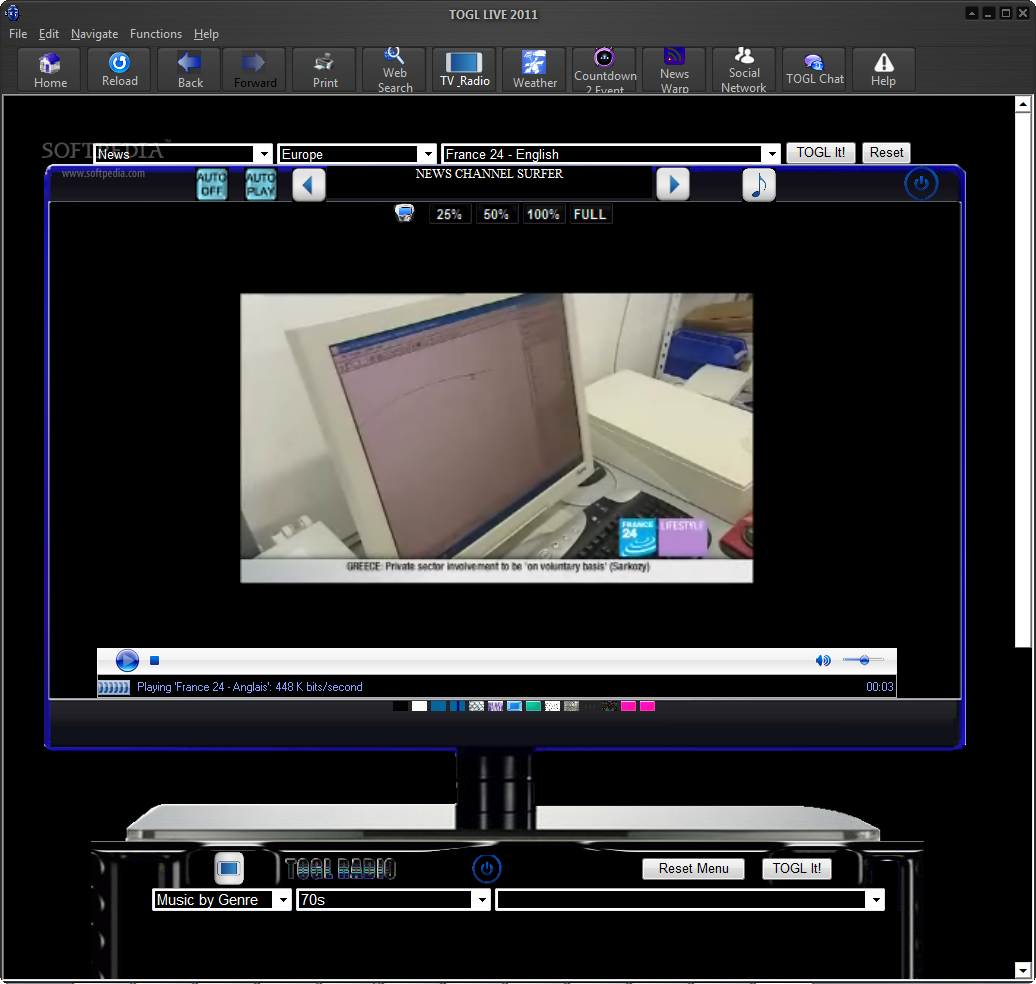1036x984 pixels.
Task: Select the teal green skin swatch
Action: point(533,706)
